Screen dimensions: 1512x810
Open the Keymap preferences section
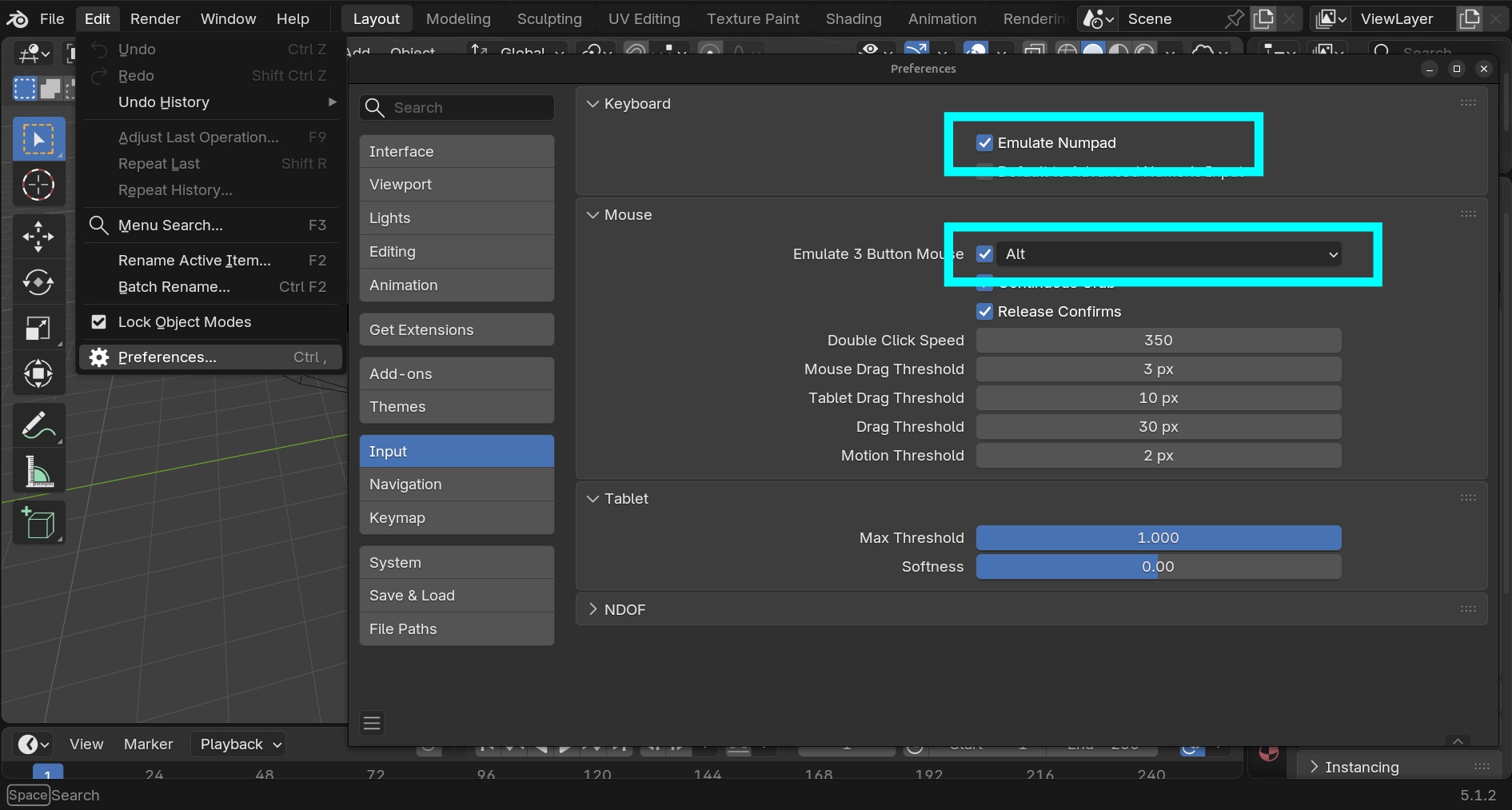pos(457,518)
